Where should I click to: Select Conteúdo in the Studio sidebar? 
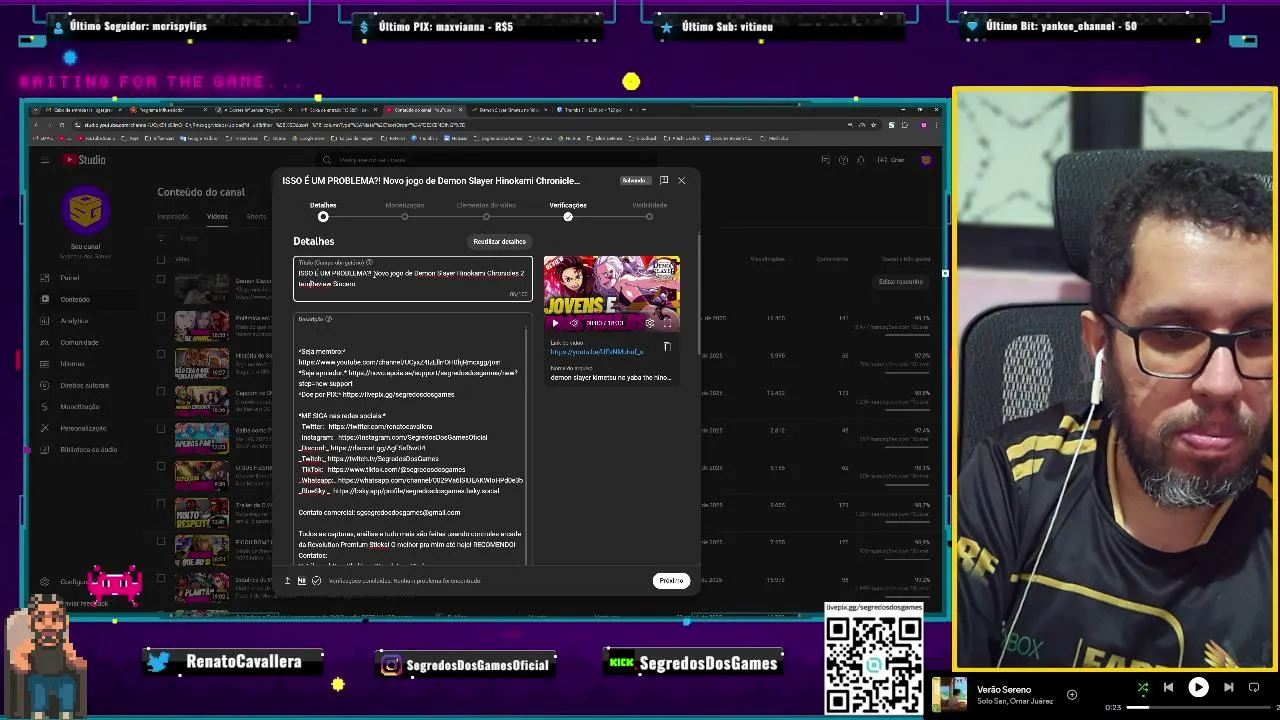[x=75, y=299]
